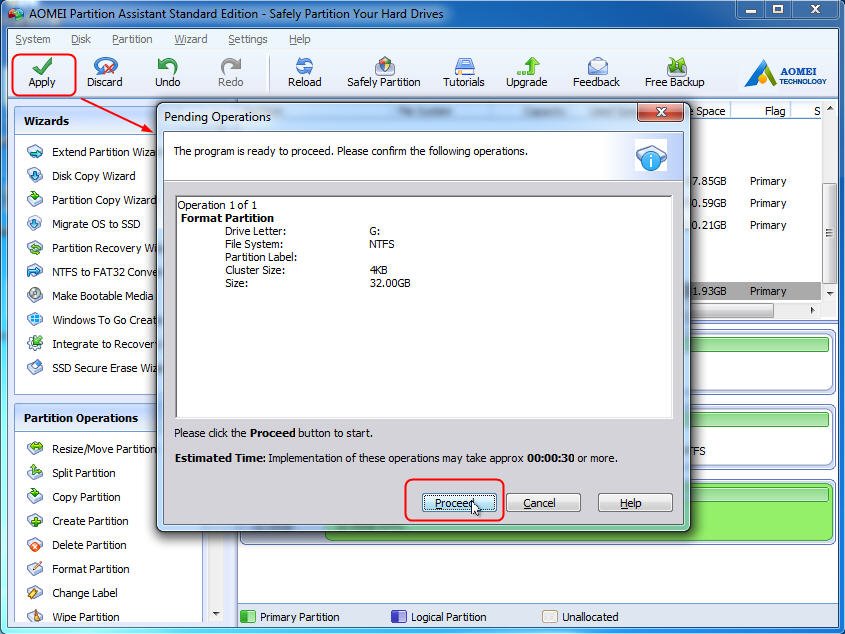Start the Extend Partition Wizard
845x634 pixels.
(91, 152)
